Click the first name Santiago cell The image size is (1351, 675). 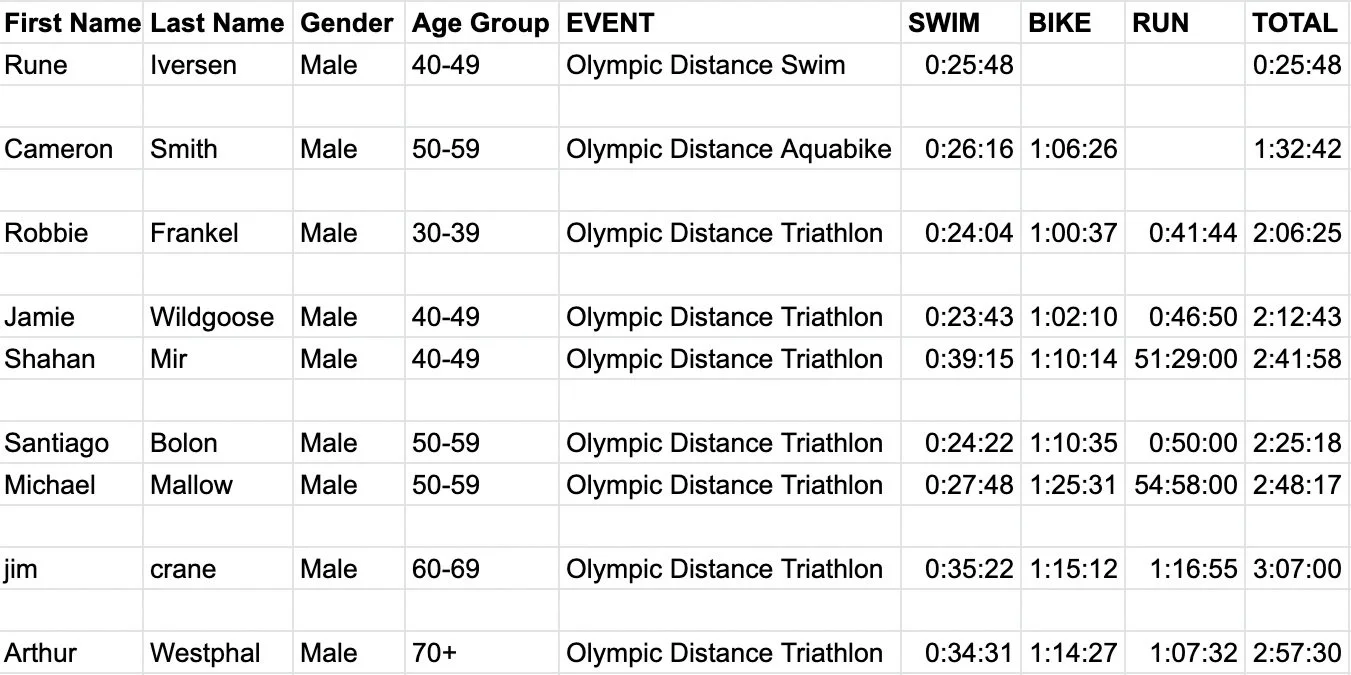point(57,444)
